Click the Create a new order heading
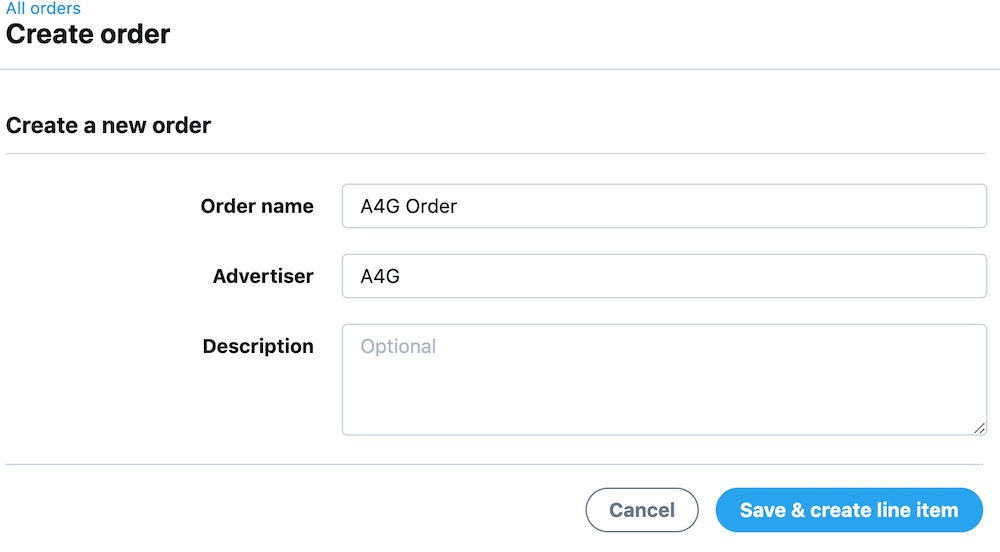Screen dimensions: 1000x552 [108, 126]
